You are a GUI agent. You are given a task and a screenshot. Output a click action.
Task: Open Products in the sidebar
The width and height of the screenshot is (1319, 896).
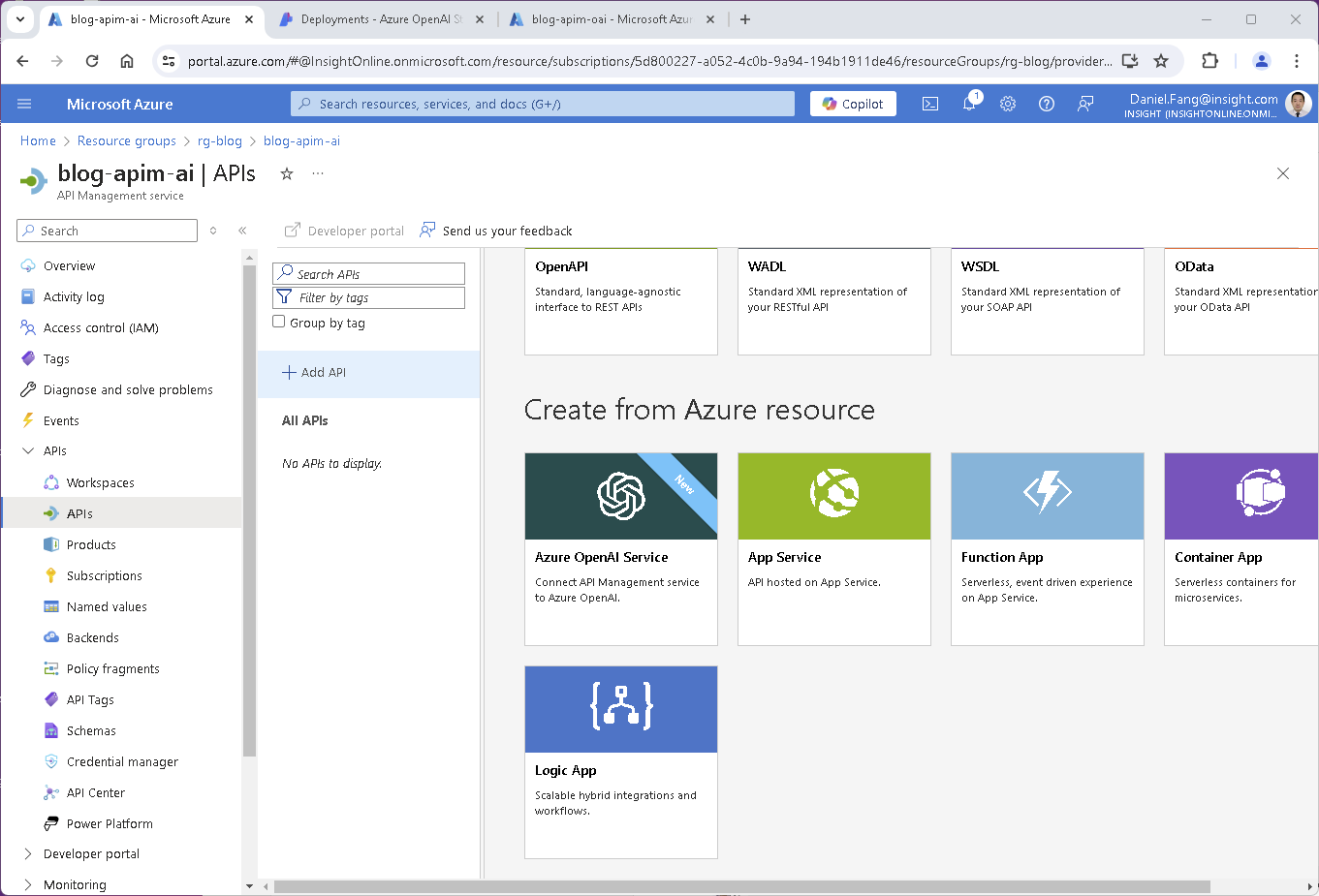(91, 544)
